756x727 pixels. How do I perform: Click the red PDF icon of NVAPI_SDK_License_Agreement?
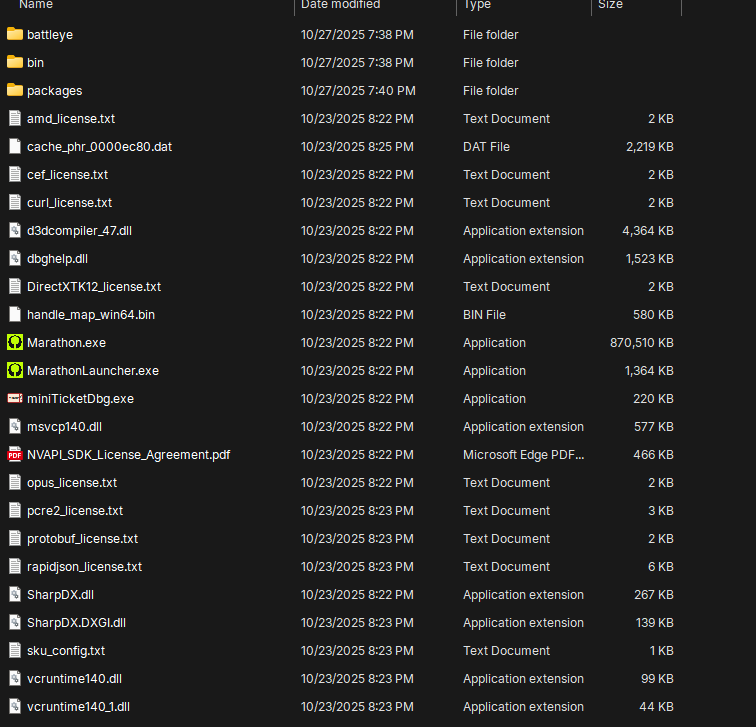point(15,454)
